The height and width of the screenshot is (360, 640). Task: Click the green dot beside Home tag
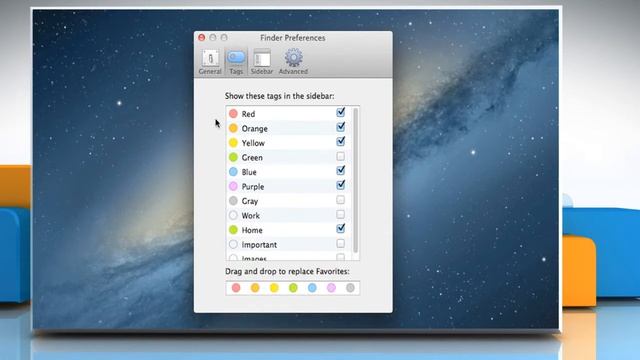tap(233, 230)
